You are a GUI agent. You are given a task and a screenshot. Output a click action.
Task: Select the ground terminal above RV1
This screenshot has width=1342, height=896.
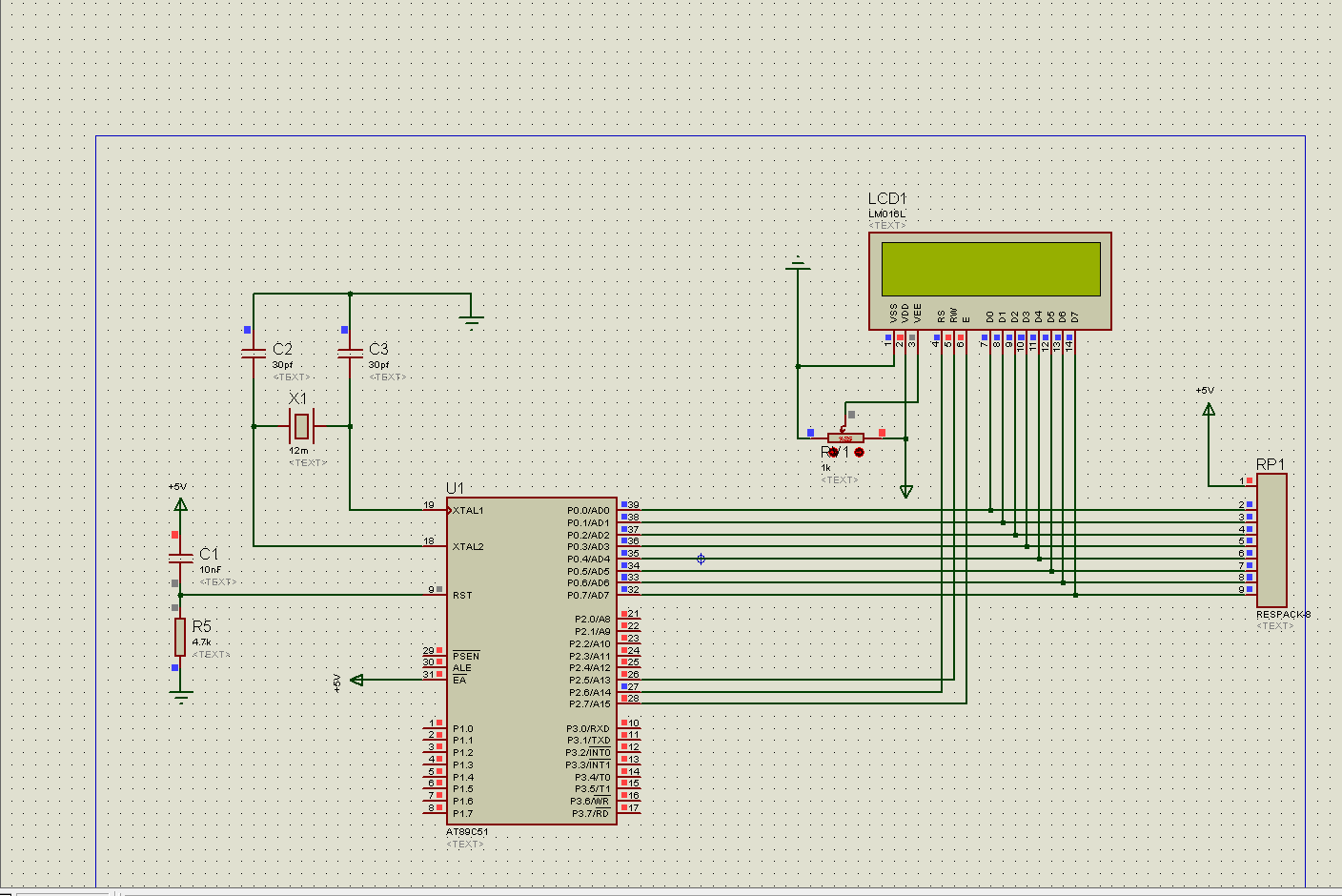point(798,264)
